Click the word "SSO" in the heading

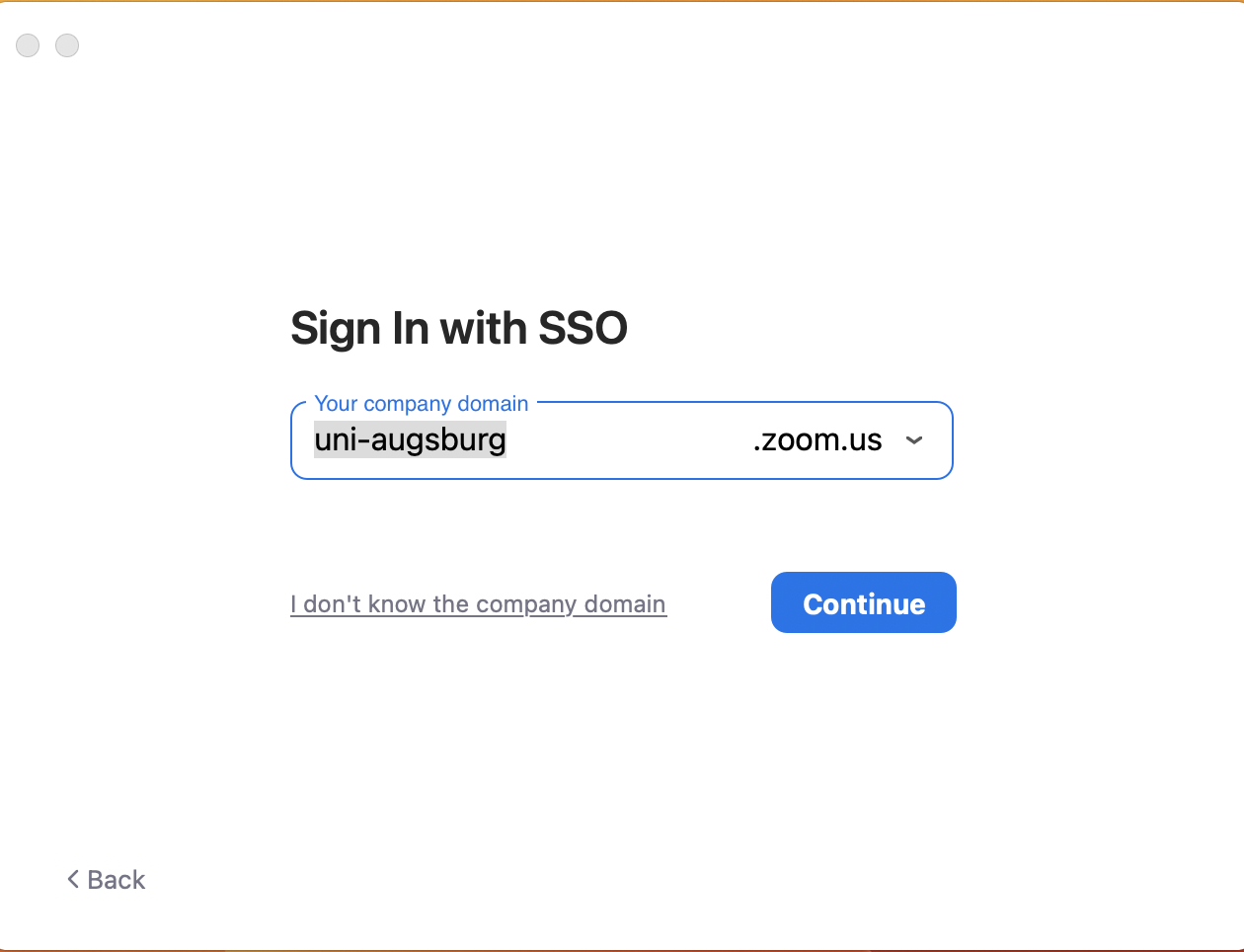pyautogui.click(x=583, y=328)
